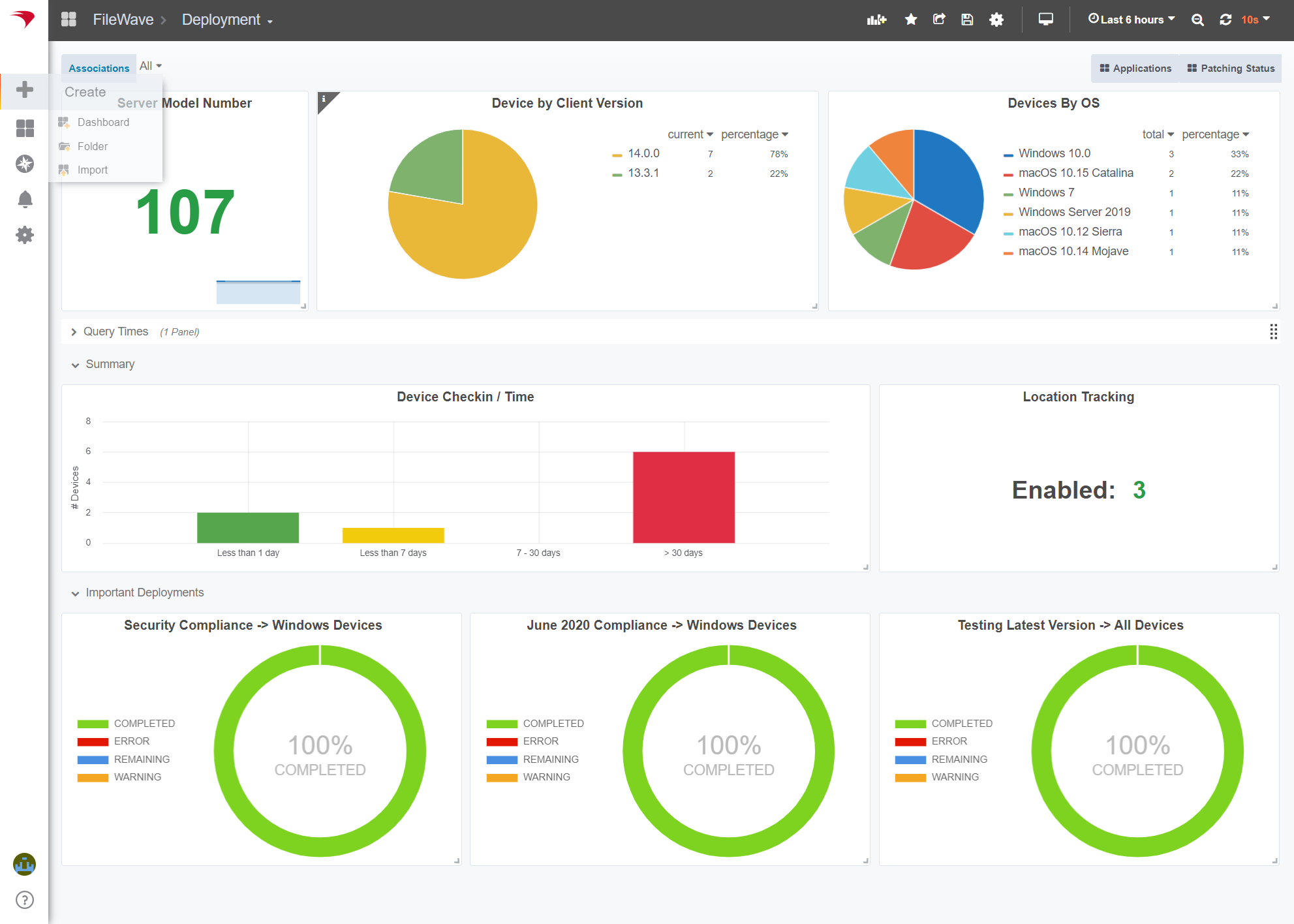This screenshot has width=1294, height=924.
Task: Expand the Query Times row
Action: 116,331
